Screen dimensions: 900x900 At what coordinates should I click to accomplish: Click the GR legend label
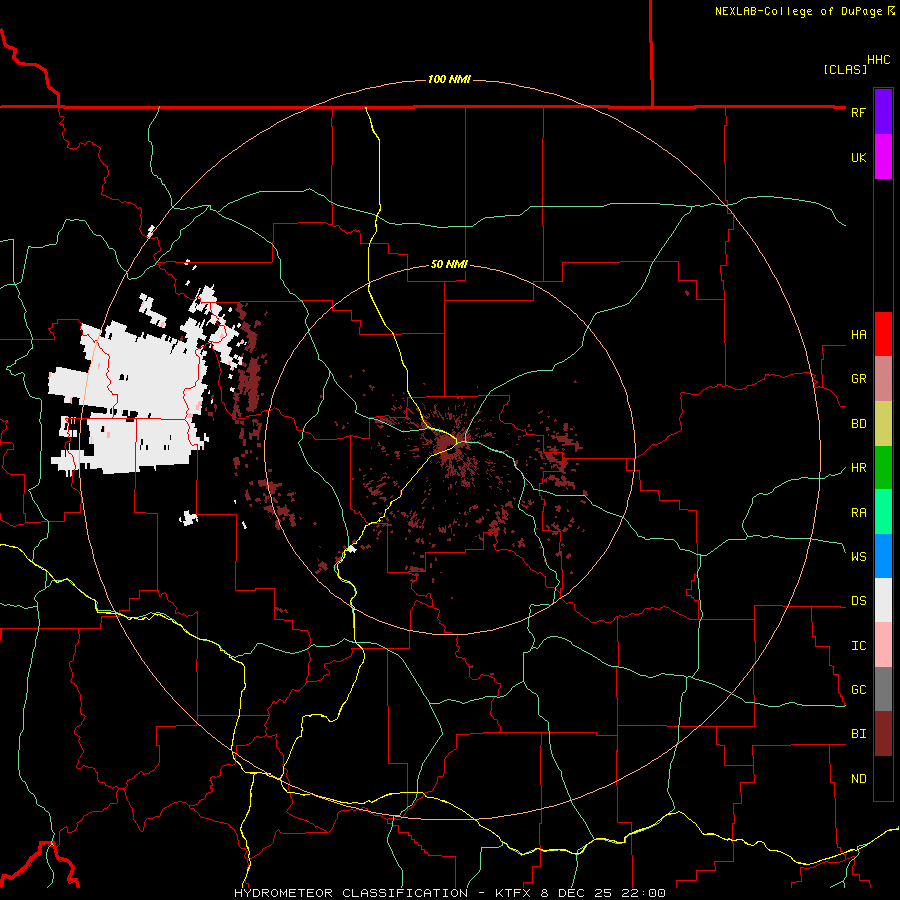pyautogui.click(x=858, y=379)
